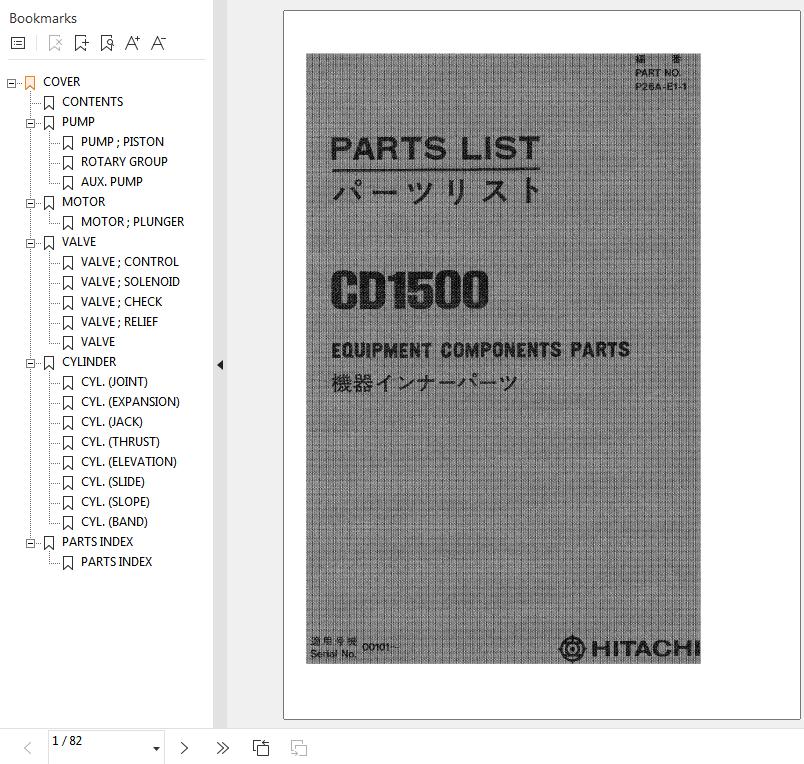Hide the bookmarks pane with arrow
The width and height of the screenshot is (804, 764).
220,365
